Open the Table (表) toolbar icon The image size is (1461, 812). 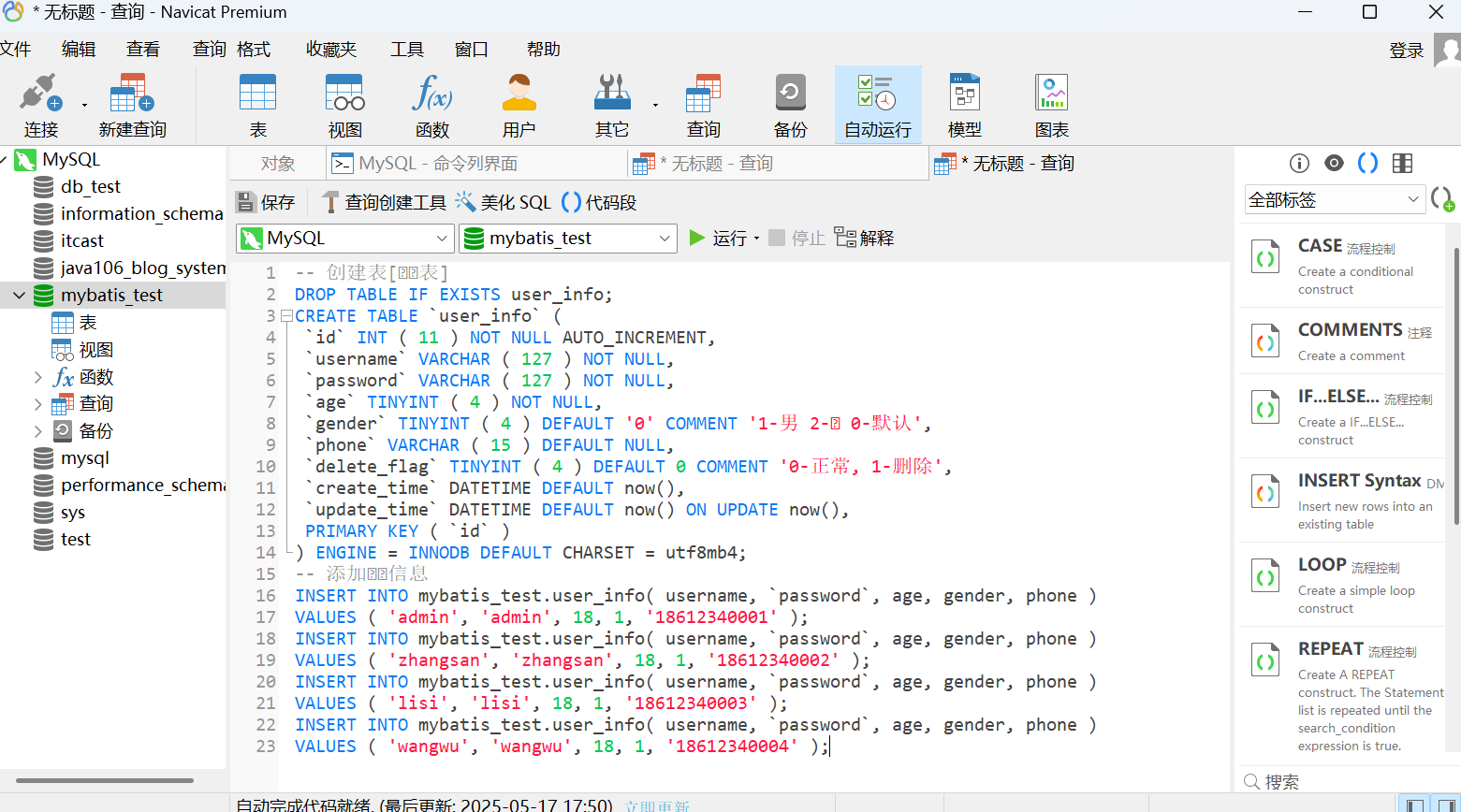pos(257,106)
